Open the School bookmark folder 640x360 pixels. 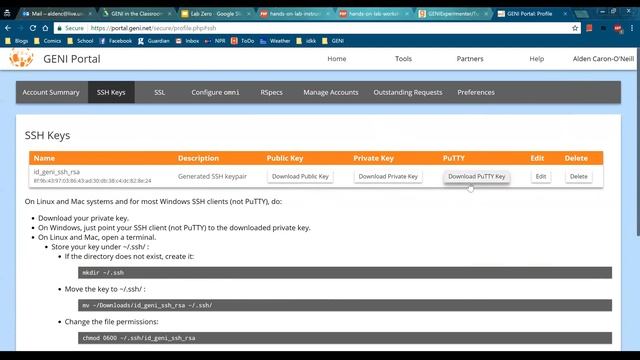(80, 41)
